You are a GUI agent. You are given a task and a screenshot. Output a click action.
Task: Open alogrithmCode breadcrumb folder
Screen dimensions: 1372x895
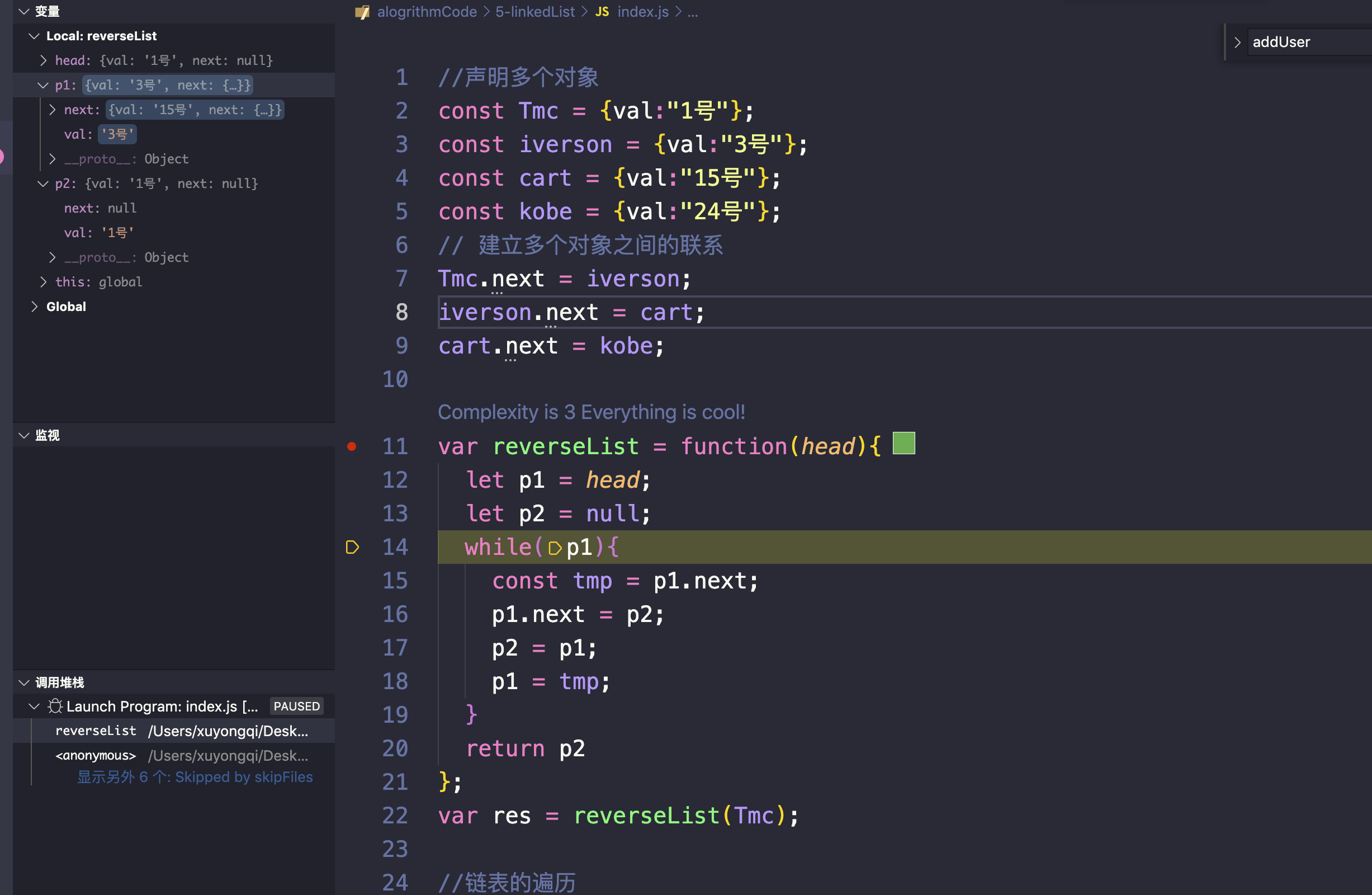pyautogui.click(x=427, y=12)
